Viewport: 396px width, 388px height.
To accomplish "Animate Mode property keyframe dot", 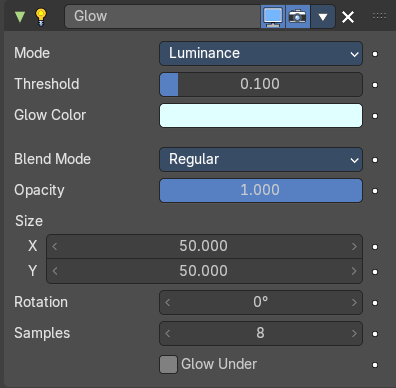I will 375,54.
